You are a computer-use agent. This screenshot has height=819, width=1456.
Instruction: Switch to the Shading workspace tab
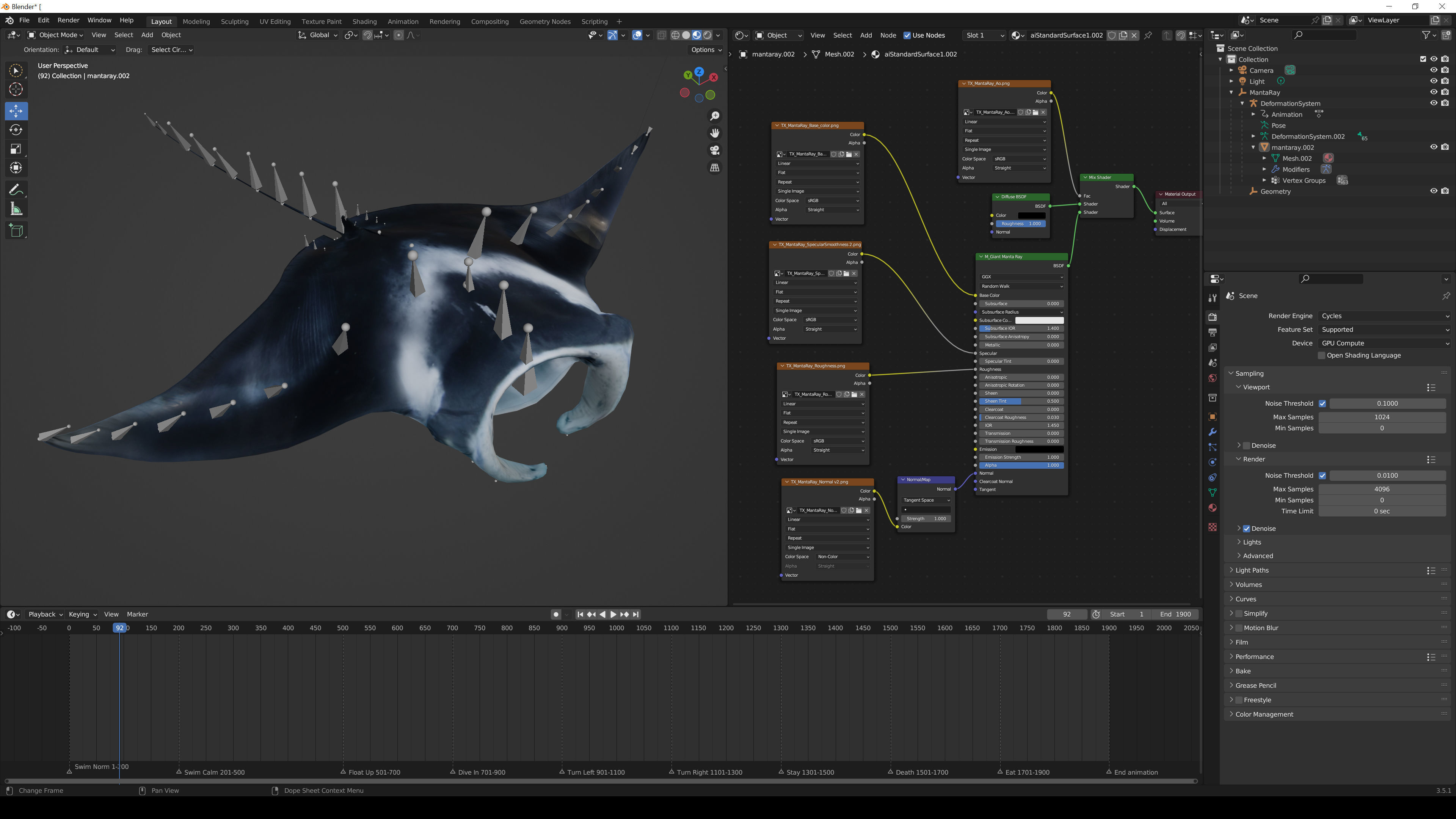point(364,22)
